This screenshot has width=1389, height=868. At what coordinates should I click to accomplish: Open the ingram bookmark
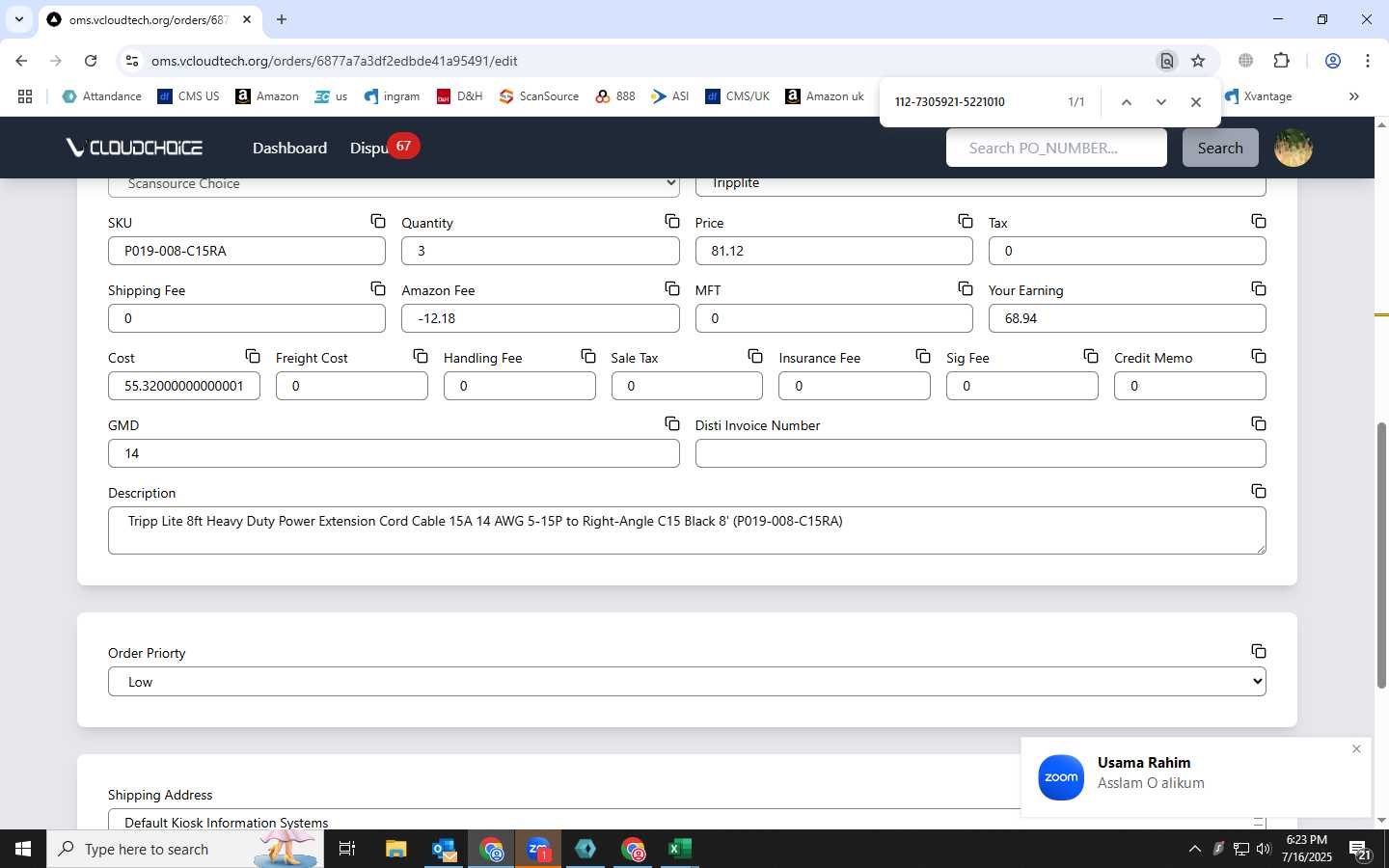[392, 96]
